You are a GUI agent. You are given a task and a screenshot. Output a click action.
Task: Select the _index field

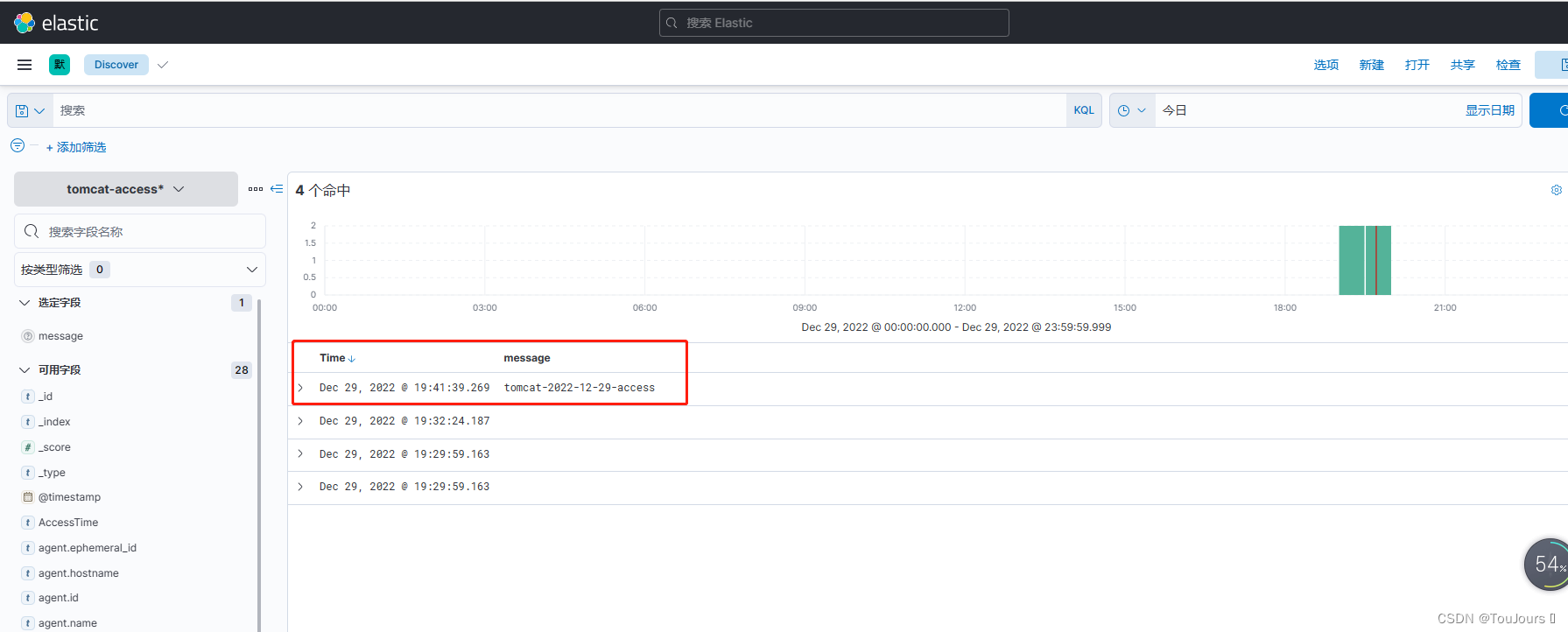click(x=54, y=422)
